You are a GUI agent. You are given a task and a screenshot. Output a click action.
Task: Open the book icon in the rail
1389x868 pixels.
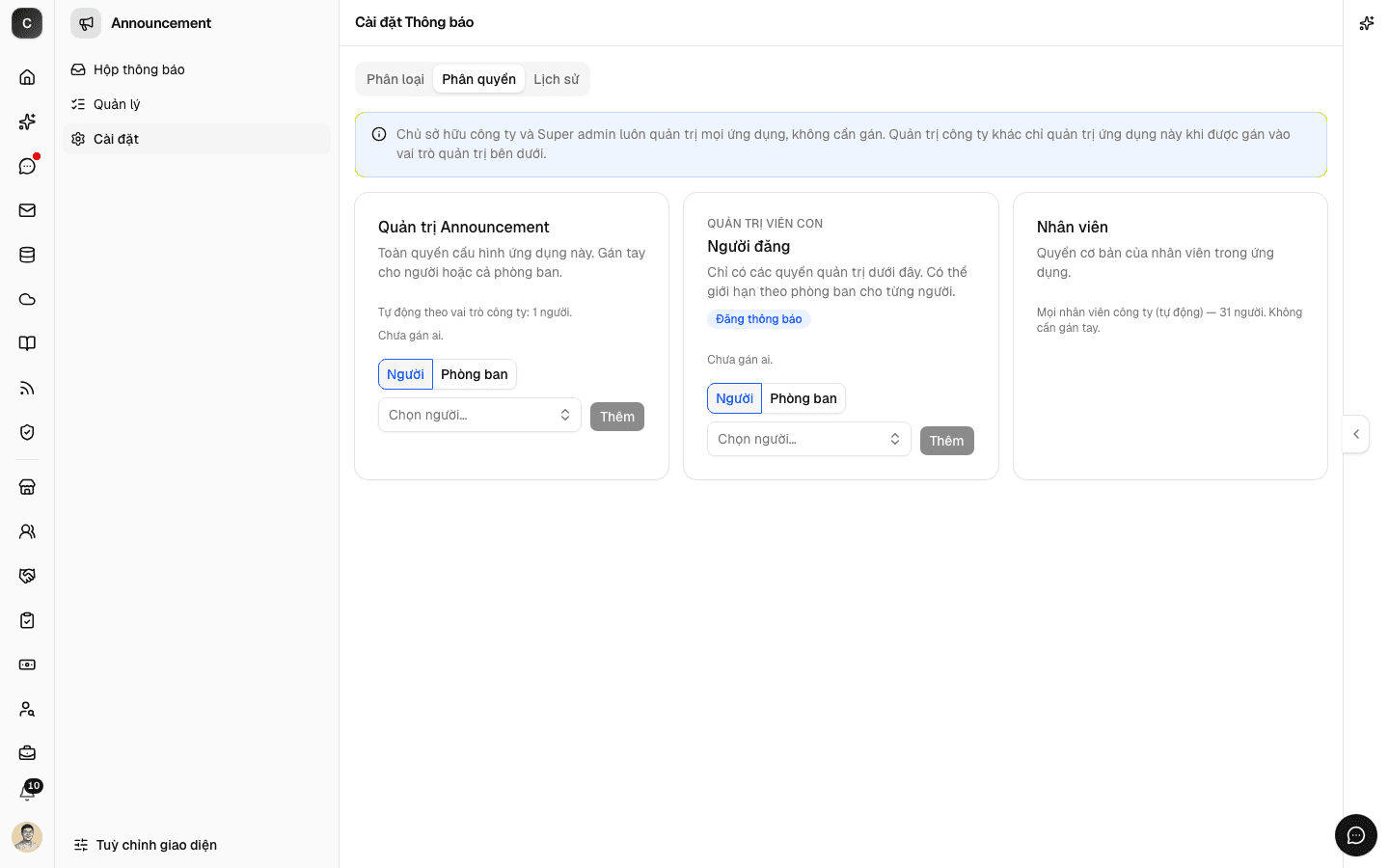27,343
